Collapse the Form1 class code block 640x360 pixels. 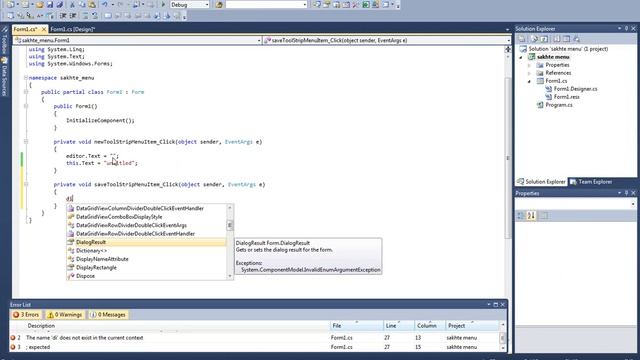pyautogui.click(x=26, y=92)
